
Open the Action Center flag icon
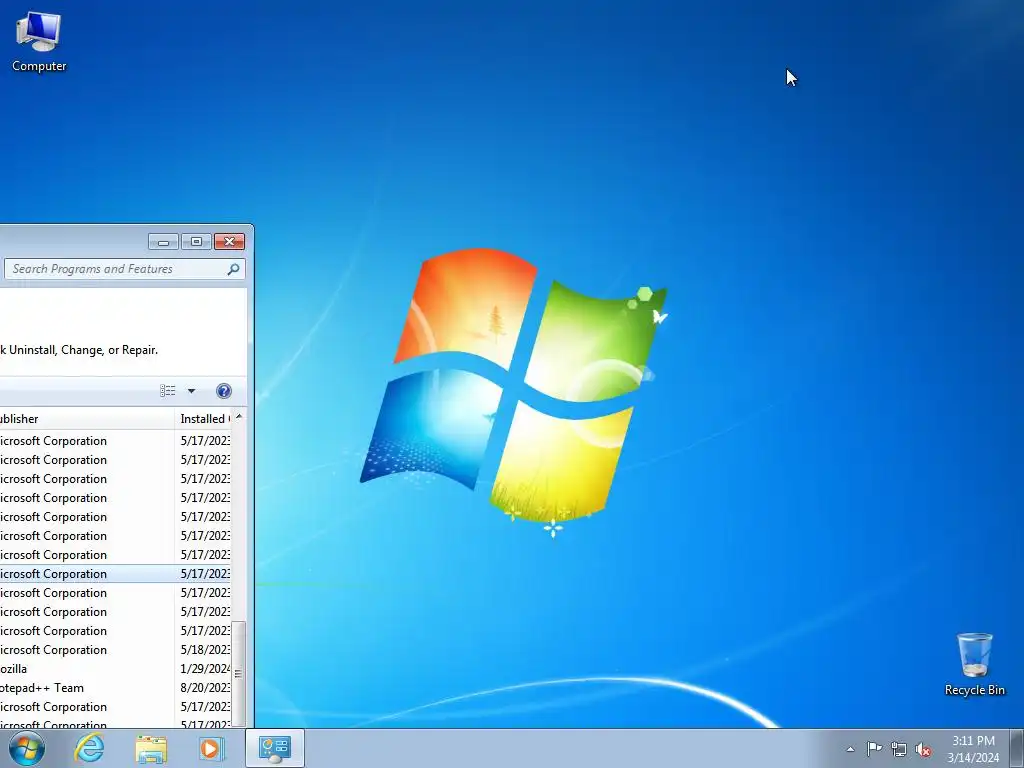[x=874, y=749]
